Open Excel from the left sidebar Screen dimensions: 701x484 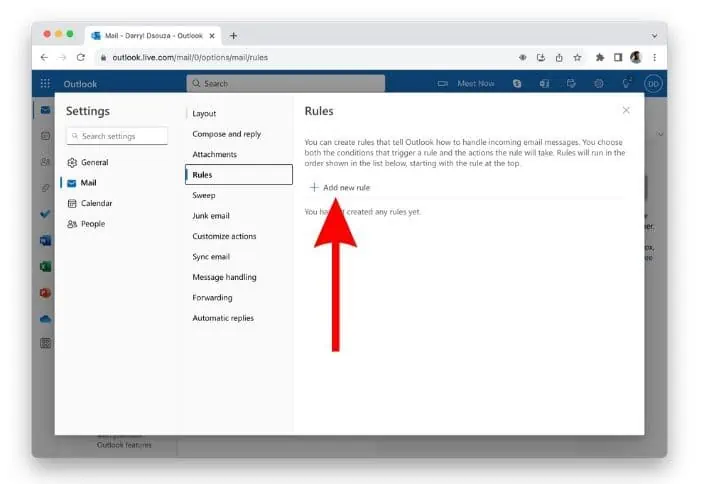45,266
